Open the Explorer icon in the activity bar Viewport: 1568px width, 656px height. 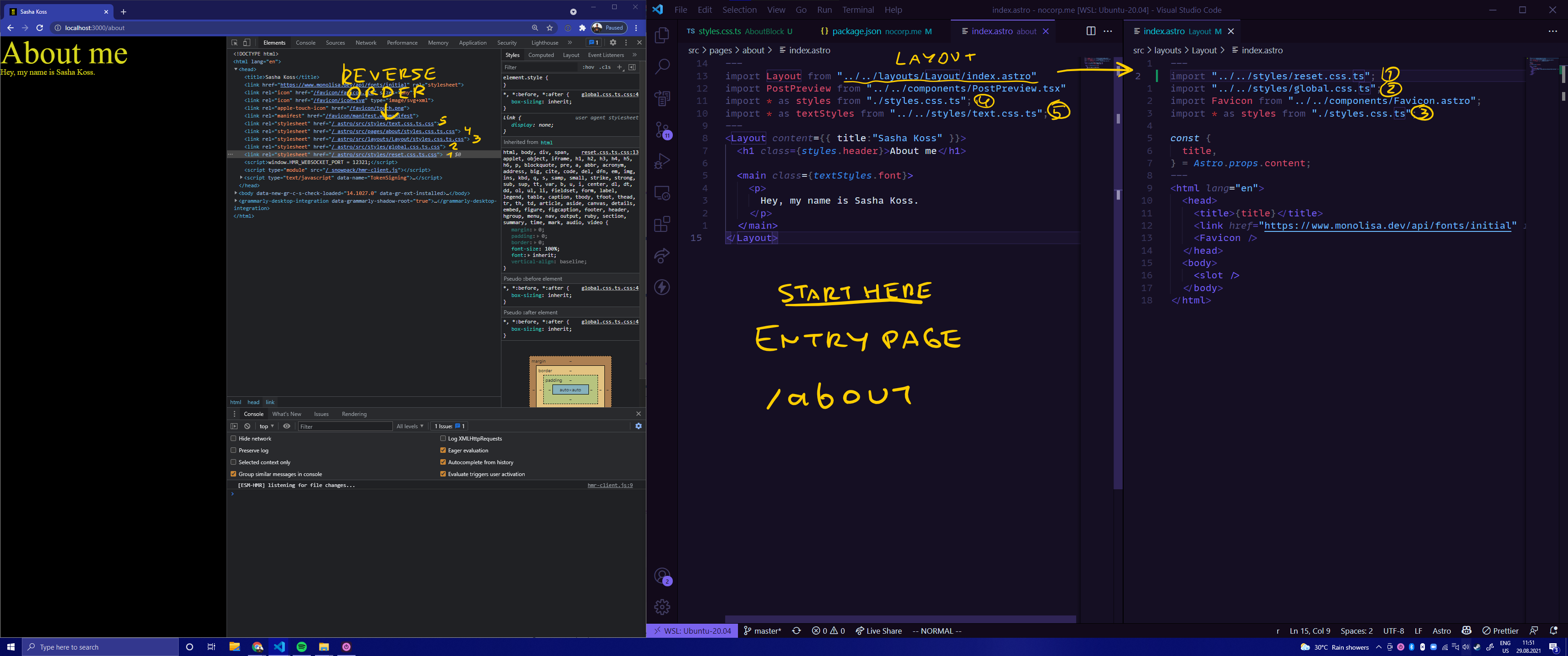662,35
